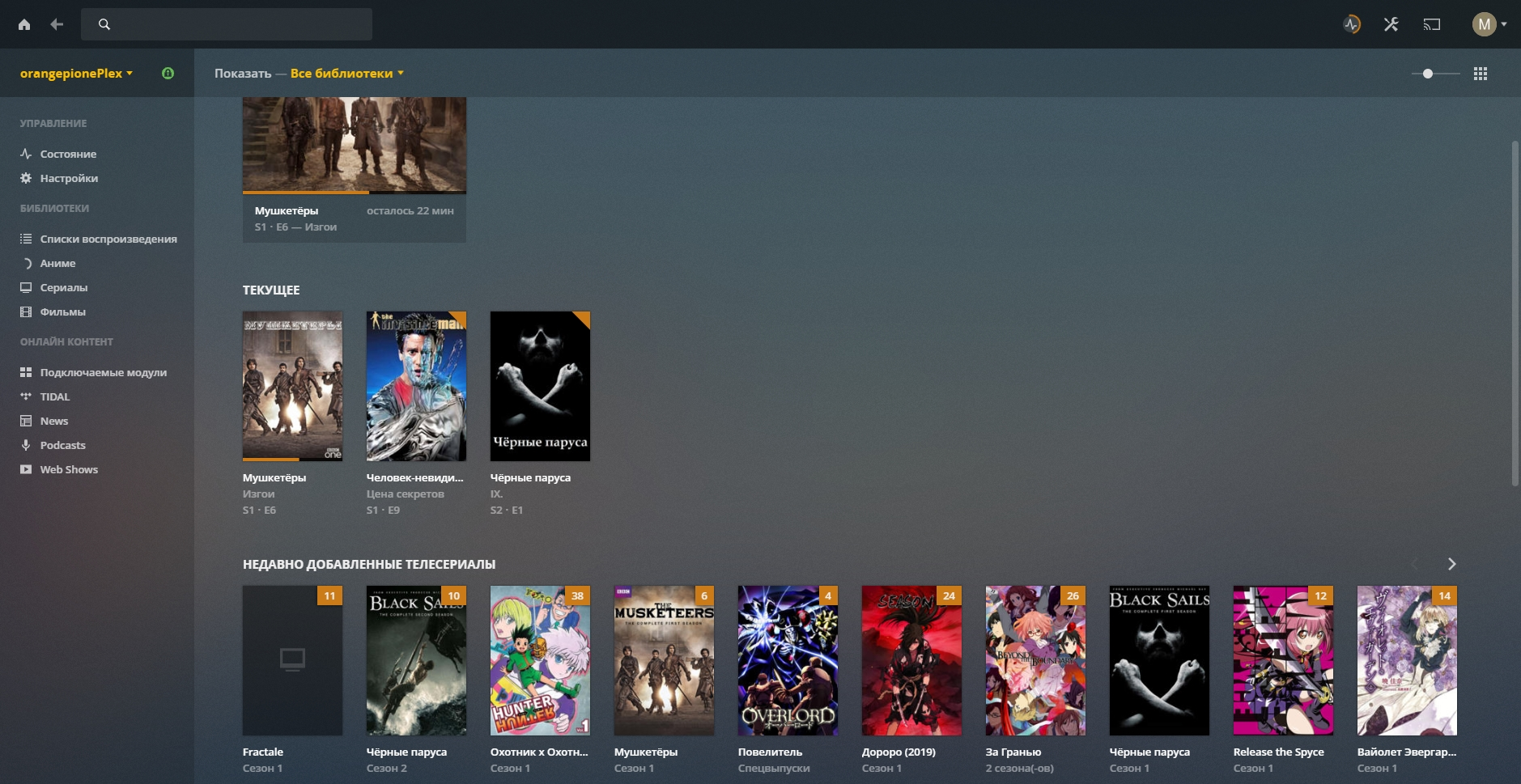Click the Аниме library icon
1521x784 pixels.
(26, 263)
